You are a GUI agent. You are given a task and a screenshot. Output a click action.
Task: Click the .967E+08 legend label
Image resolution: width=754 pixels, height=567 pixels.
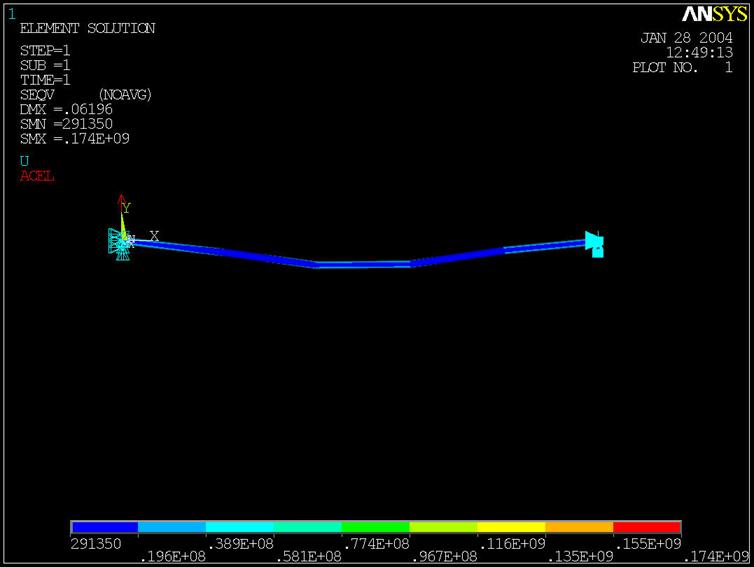point(445,557)
